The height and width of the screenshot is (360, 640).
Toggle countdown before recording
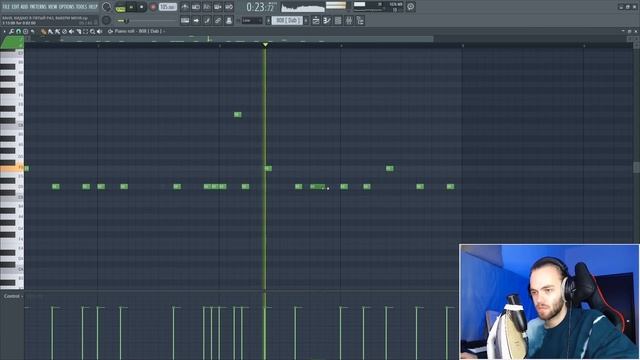207,7
